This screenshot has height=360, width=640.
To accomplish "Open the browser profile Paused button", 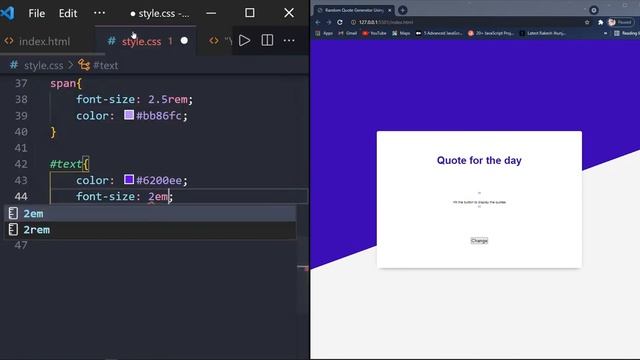I will tap(620, 22).
